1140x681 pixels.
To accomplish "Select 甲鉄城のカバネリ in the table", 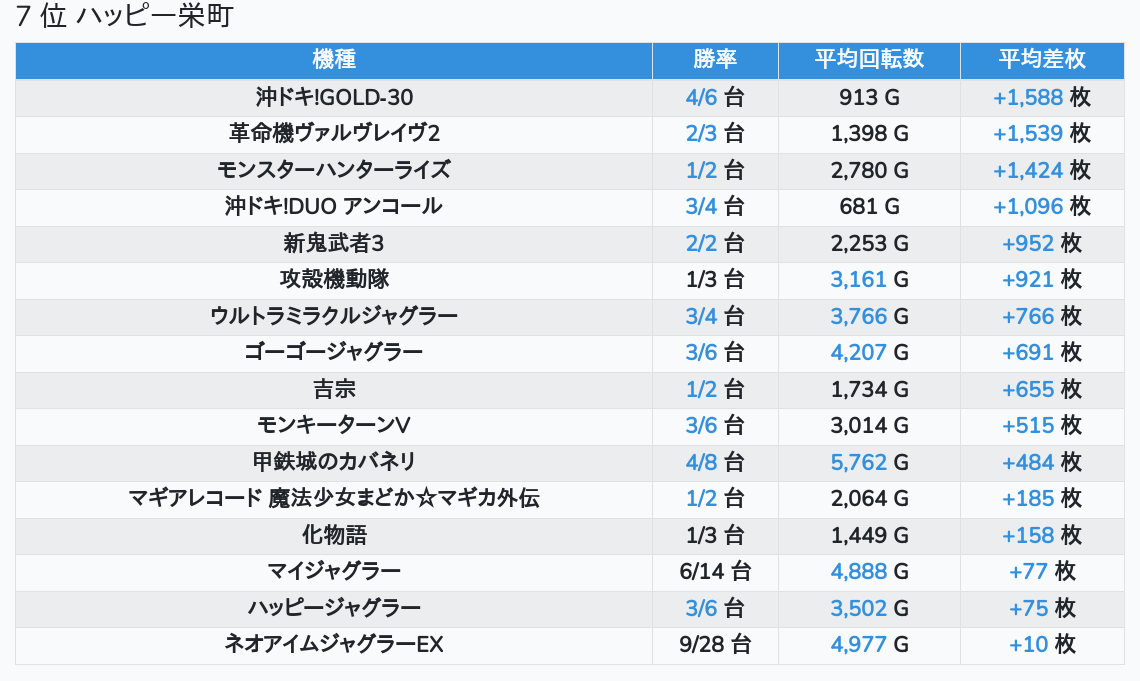I will pos(334,462).
